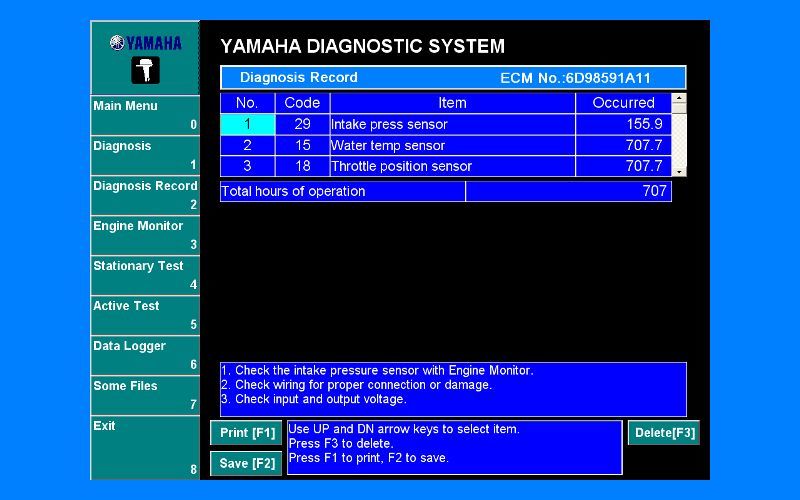Open Main Menu from sidebar
Viewport: 800px width, 500px height.
[x=145, y=115]
